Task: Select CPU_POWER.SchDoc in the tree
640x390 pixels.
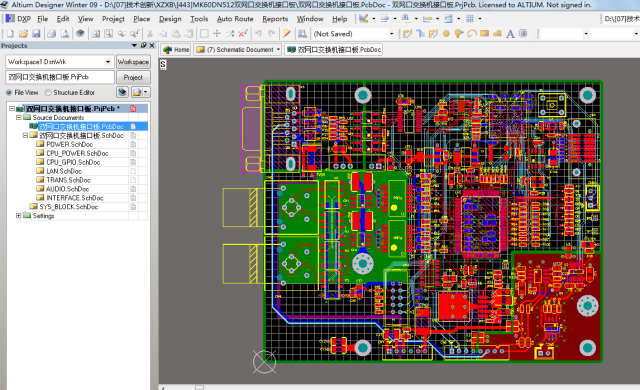Action: [x=77, y=153]
